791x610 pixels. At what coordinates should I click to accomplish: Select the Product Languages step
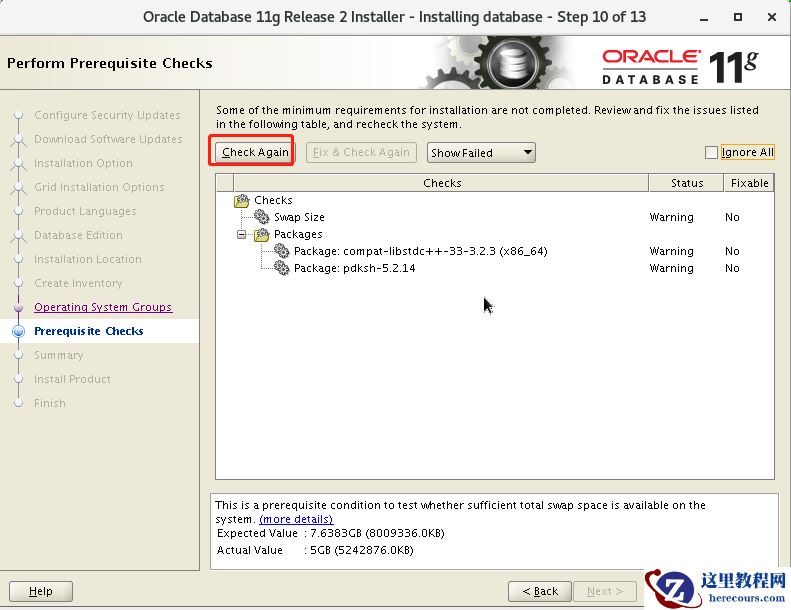pos(85,211)
